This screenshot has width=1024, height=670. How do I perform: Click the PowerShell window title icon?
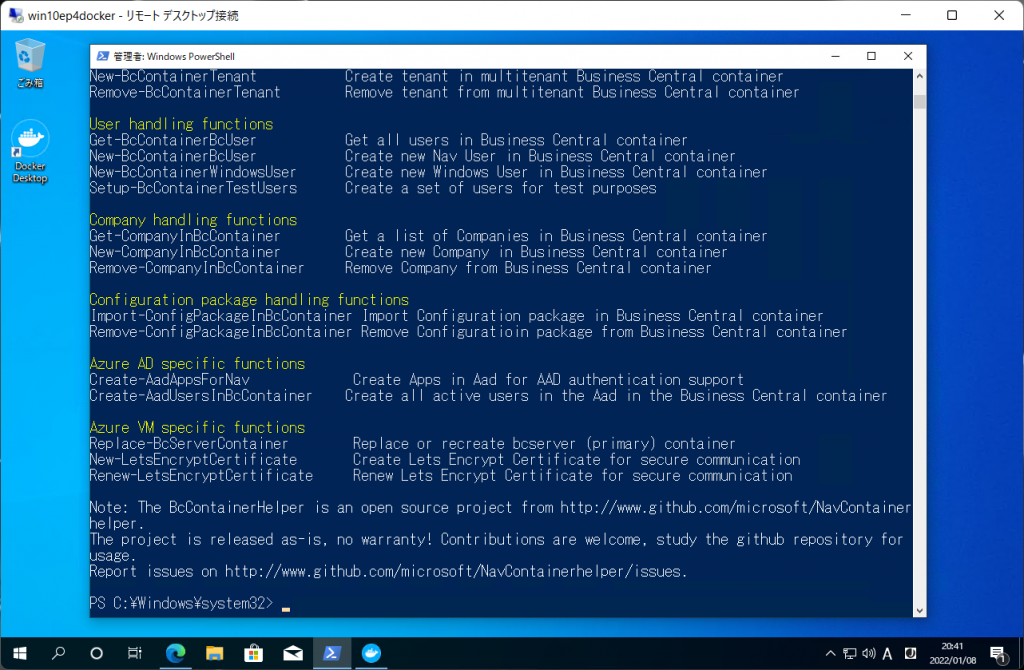[x=103, y=56]
